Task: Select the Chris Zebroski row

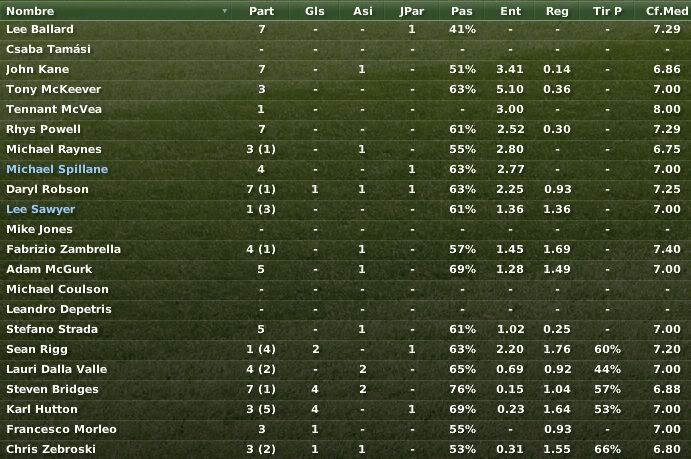Action: [346, 449]
